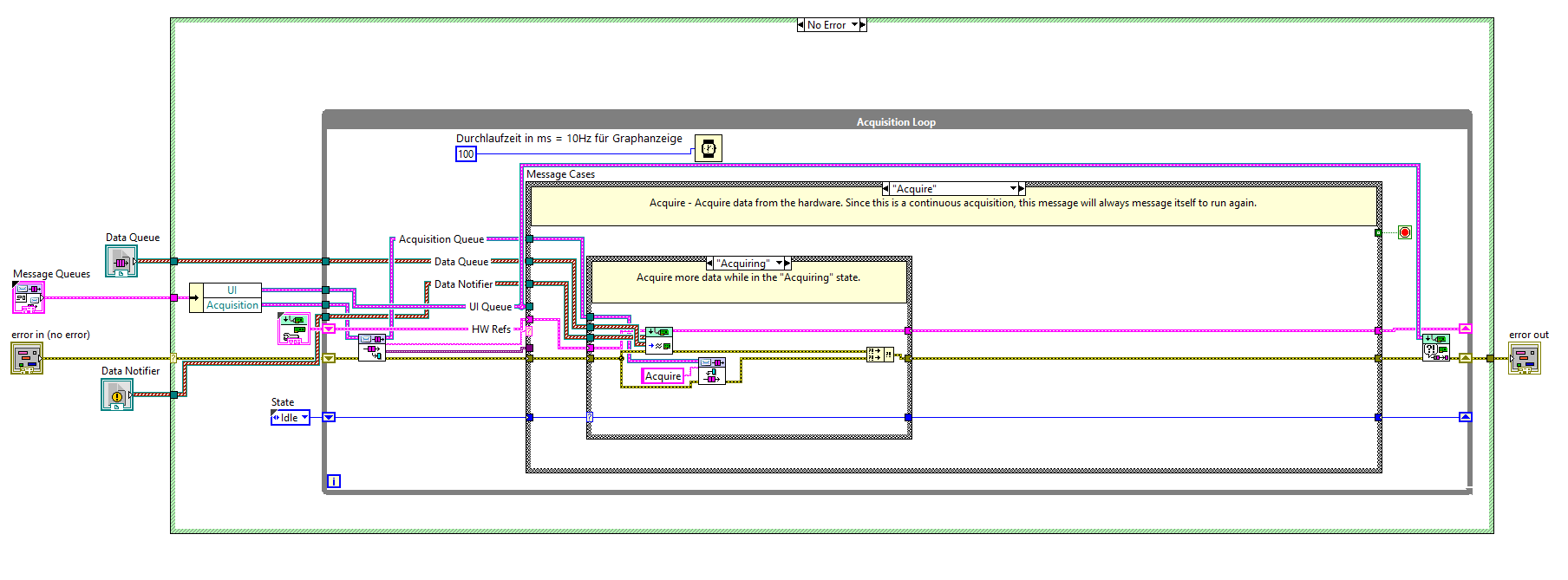This screenshot has height=580, width=1568.
Task: Open the State enum Idle dropdown
Action: point(304,418)
